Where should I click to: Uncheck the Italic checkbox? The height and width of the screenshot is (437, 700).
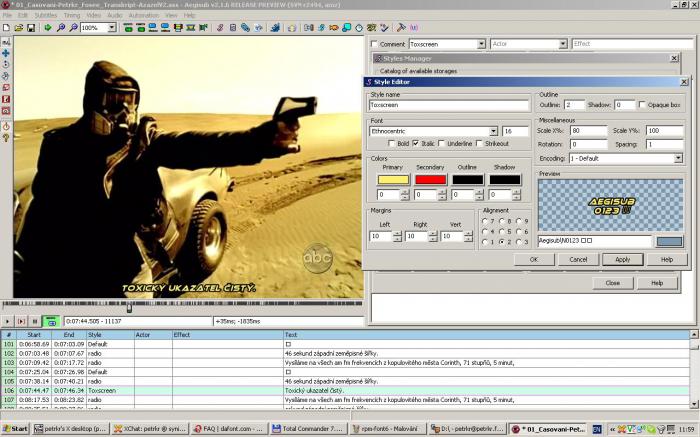click(416, 143)
